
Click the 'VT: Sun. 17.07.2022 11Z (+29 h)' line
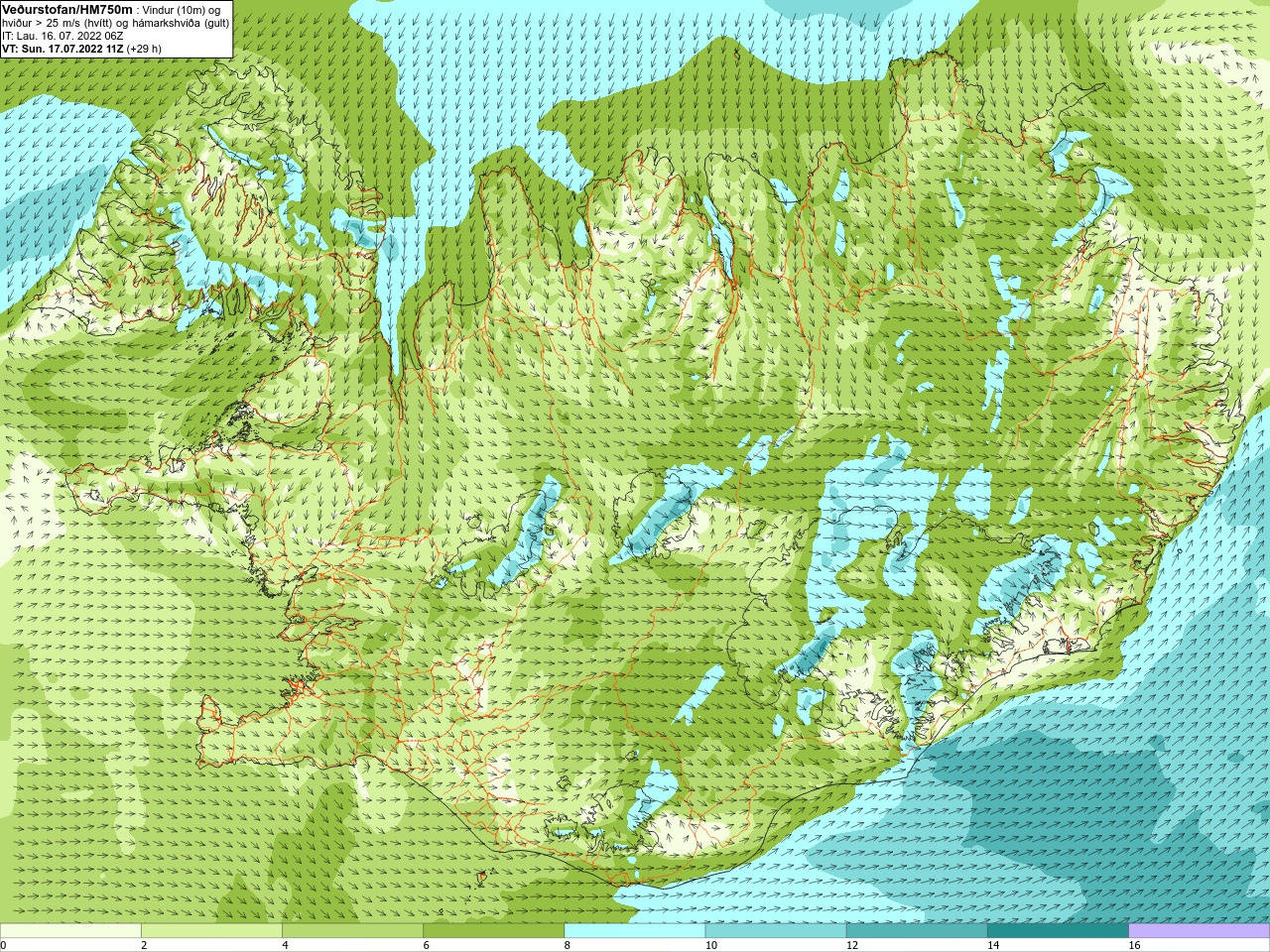(81, 49)
